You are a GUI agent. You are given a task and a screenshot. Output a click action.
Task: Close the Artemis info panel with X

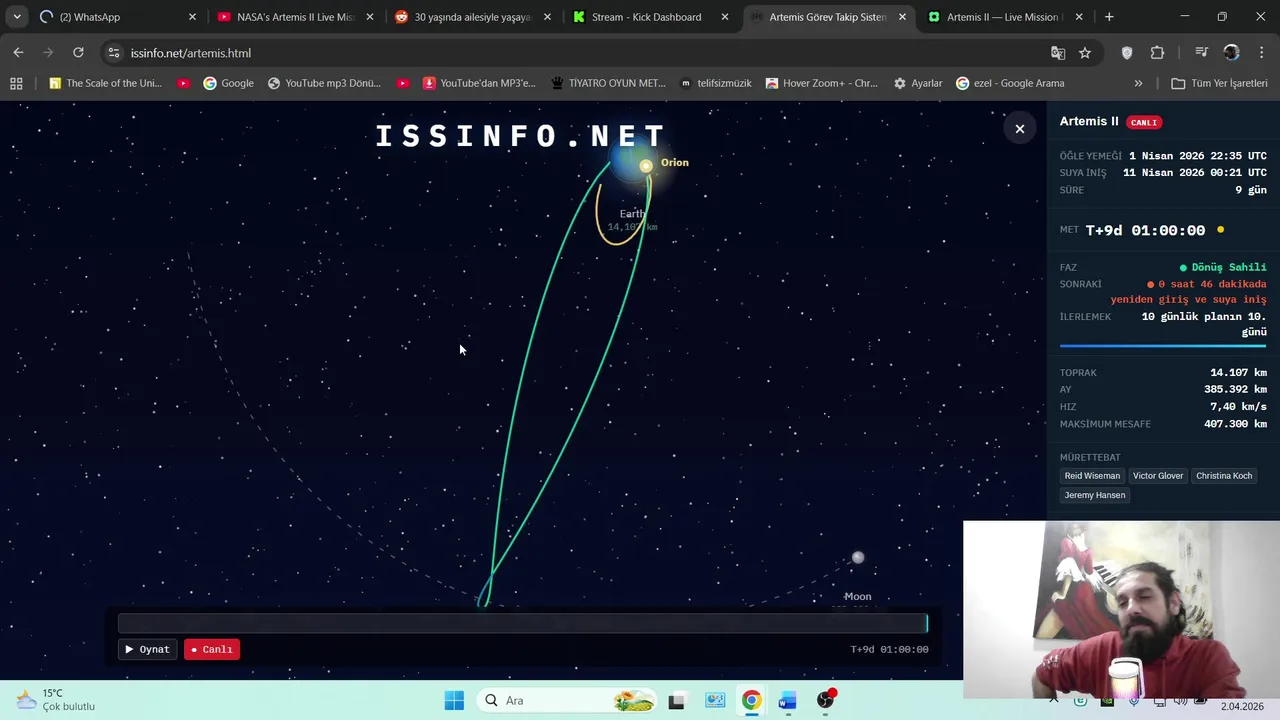click(1019, 129)
